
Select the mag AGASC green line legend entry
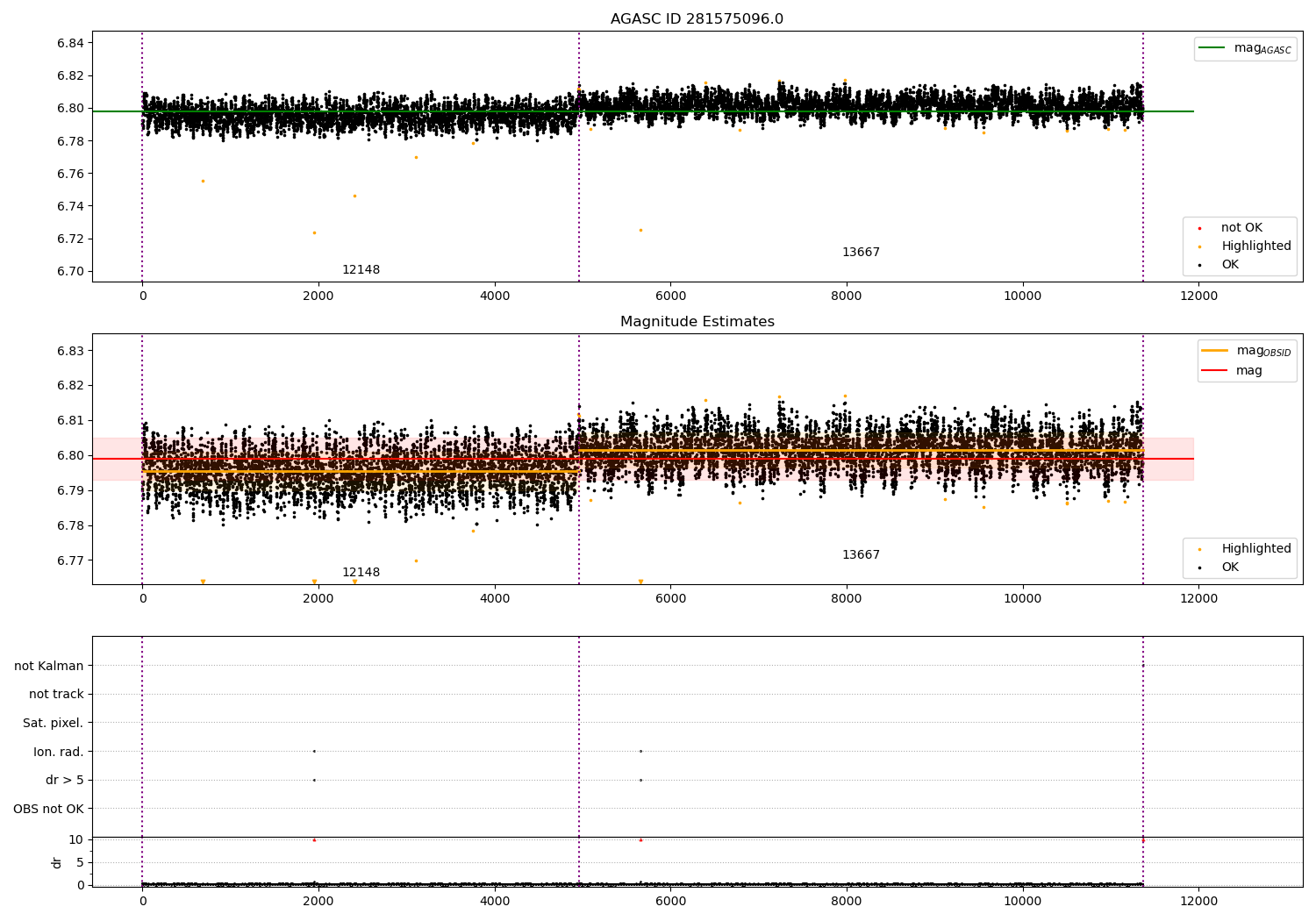click(x=1245, y=48)
